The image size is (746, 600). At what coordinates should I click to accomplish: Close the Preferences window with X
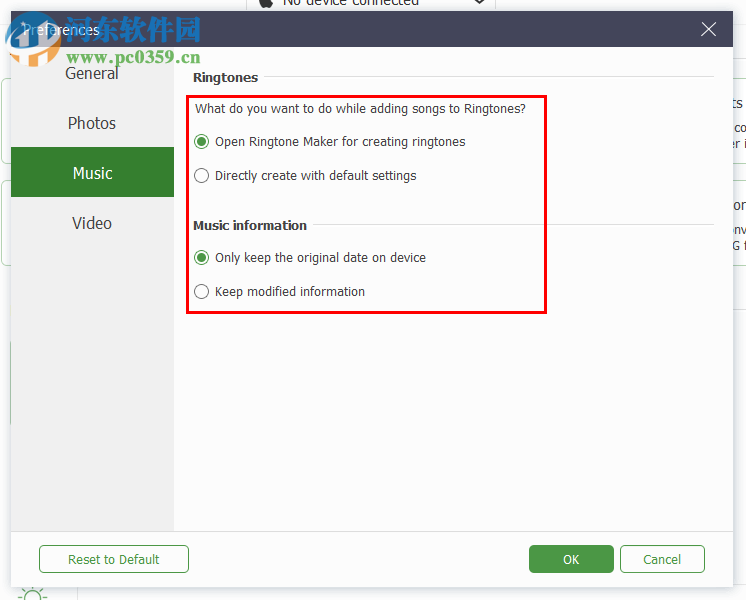(708, 29)
